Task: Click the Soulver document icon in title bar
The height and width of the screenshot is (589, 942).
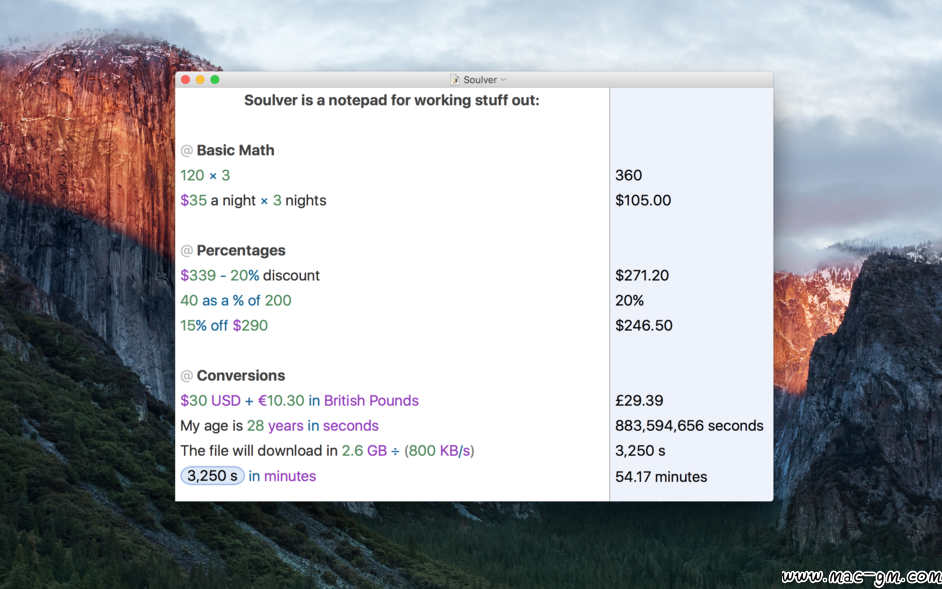Action: [455, 79]
